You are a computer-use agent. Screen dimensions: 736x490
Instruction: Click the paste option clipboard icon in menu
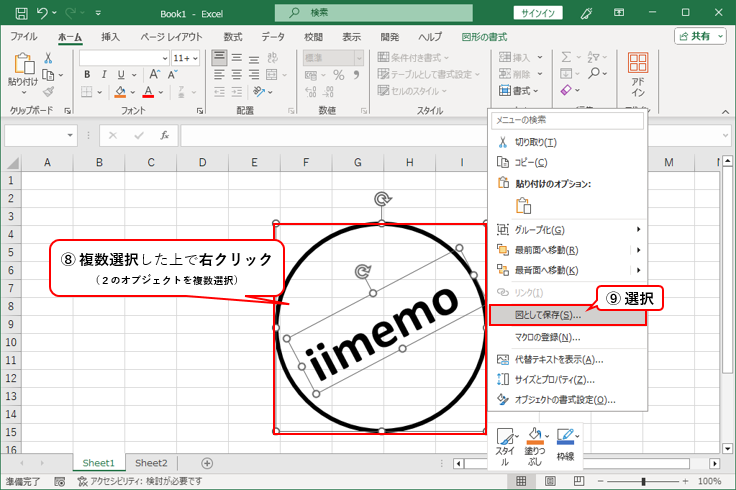[x=523, y=206]
